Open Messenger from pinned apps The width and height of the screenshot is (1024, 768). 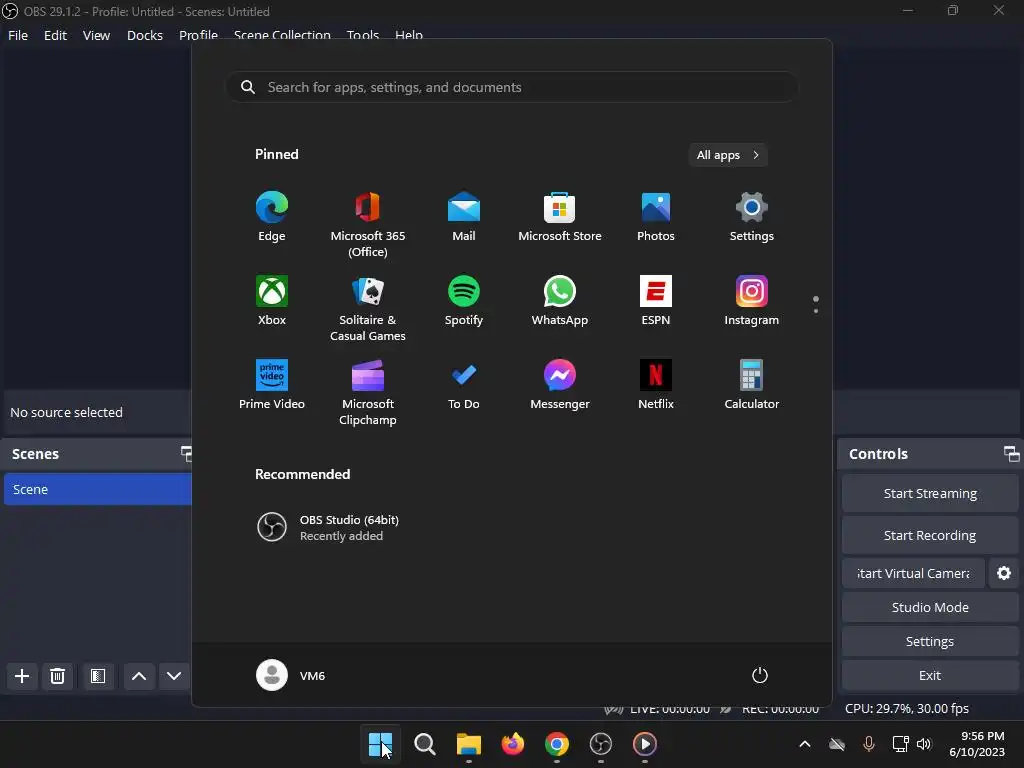pos(560,385)
